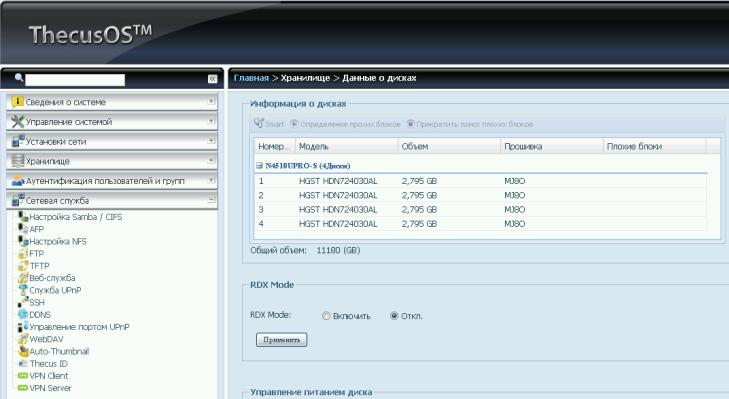Enable RDX Mode with Включить radio
Viewport: 729px width, 399px height.
326,316
